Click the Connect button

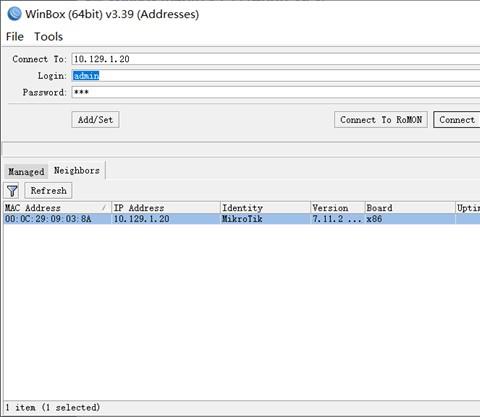point(457,120)
